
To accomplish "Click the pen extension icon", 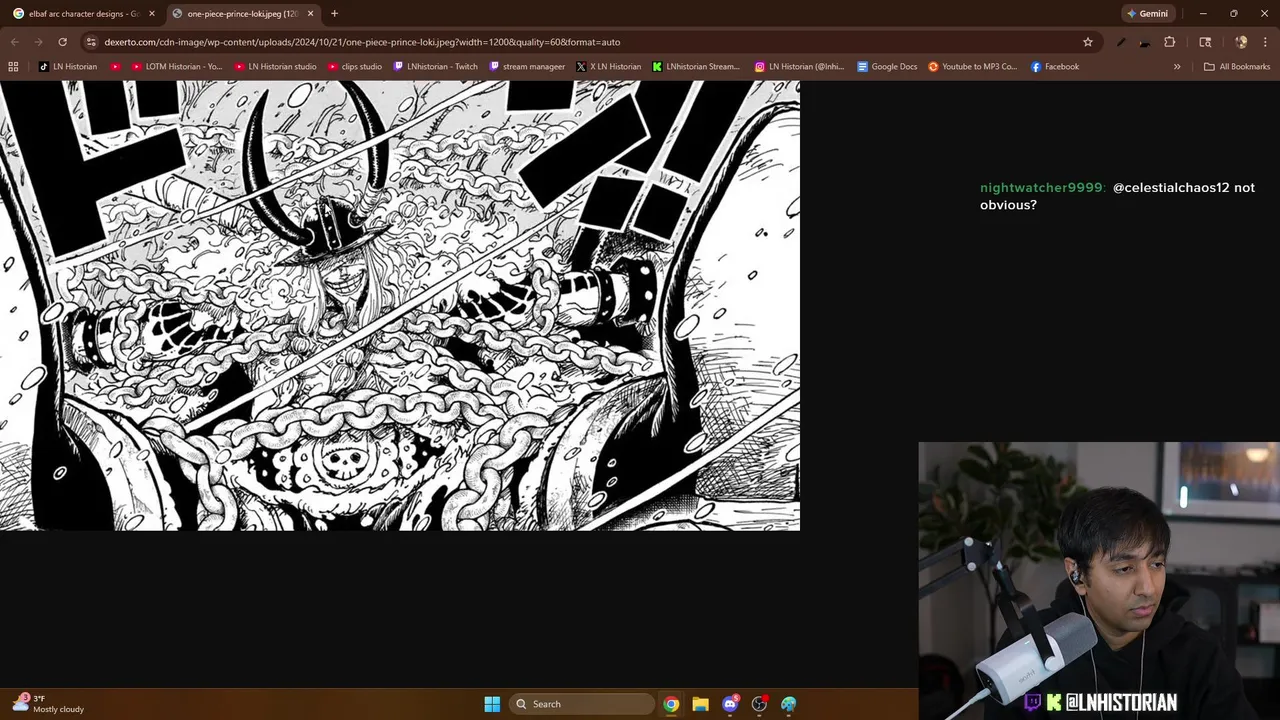I will (x=1121, y=42).
